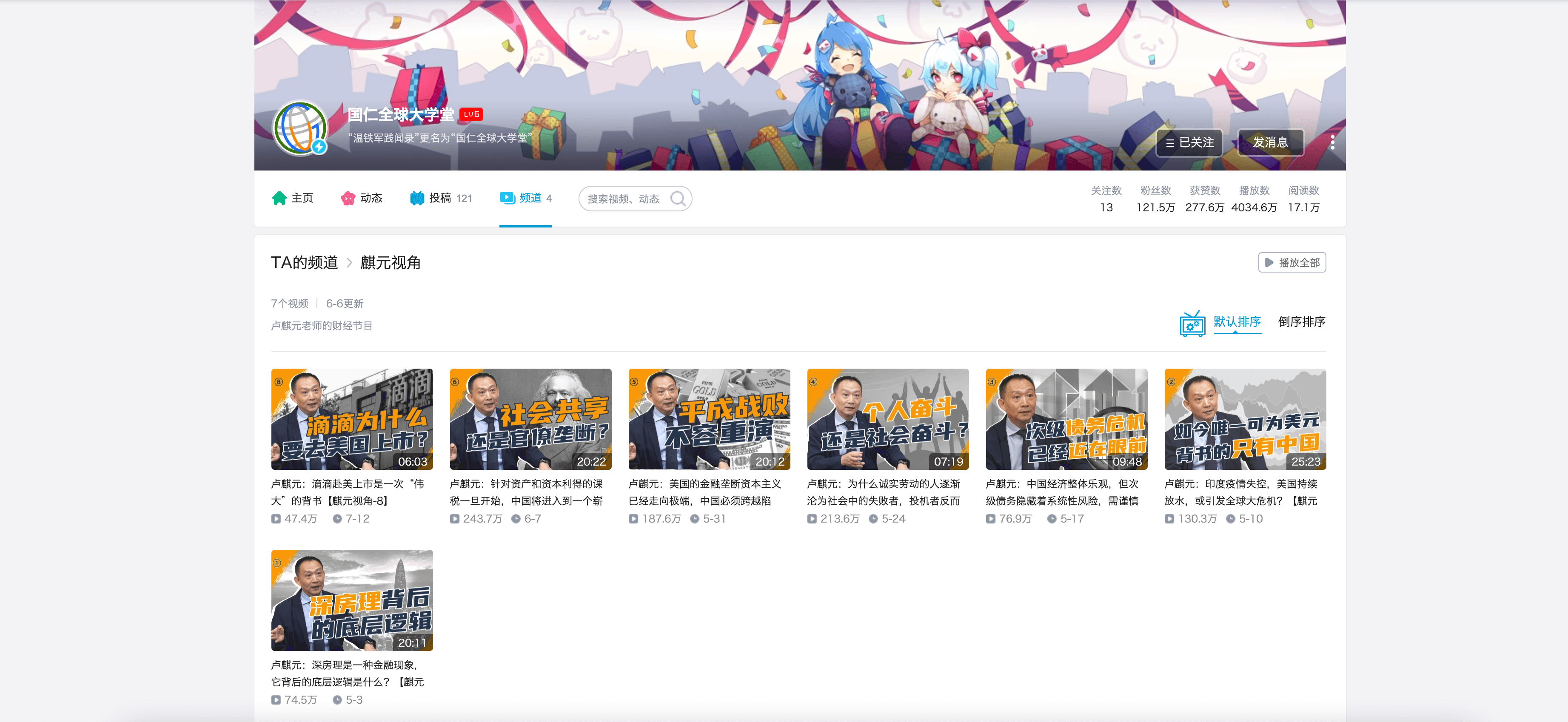Switch to the 动态 tab
The width and height of the screenshot is (1568, 722).
point(371,198)
